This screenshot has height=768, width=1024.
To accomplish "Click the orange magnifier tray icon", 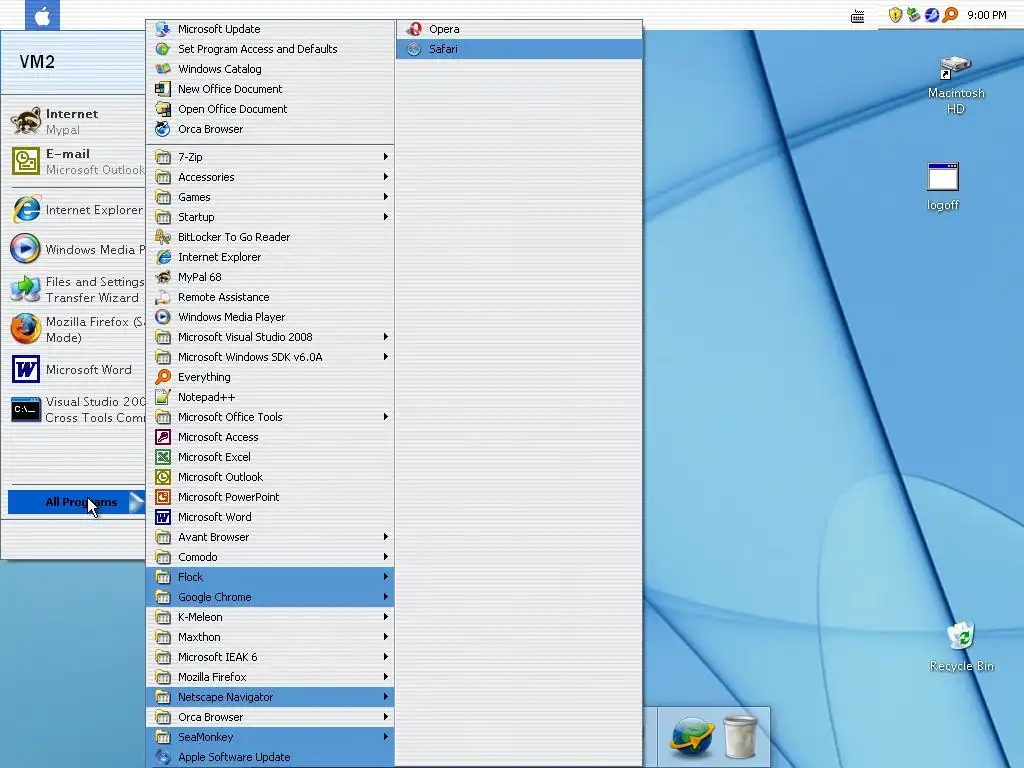I will point(950,14).
